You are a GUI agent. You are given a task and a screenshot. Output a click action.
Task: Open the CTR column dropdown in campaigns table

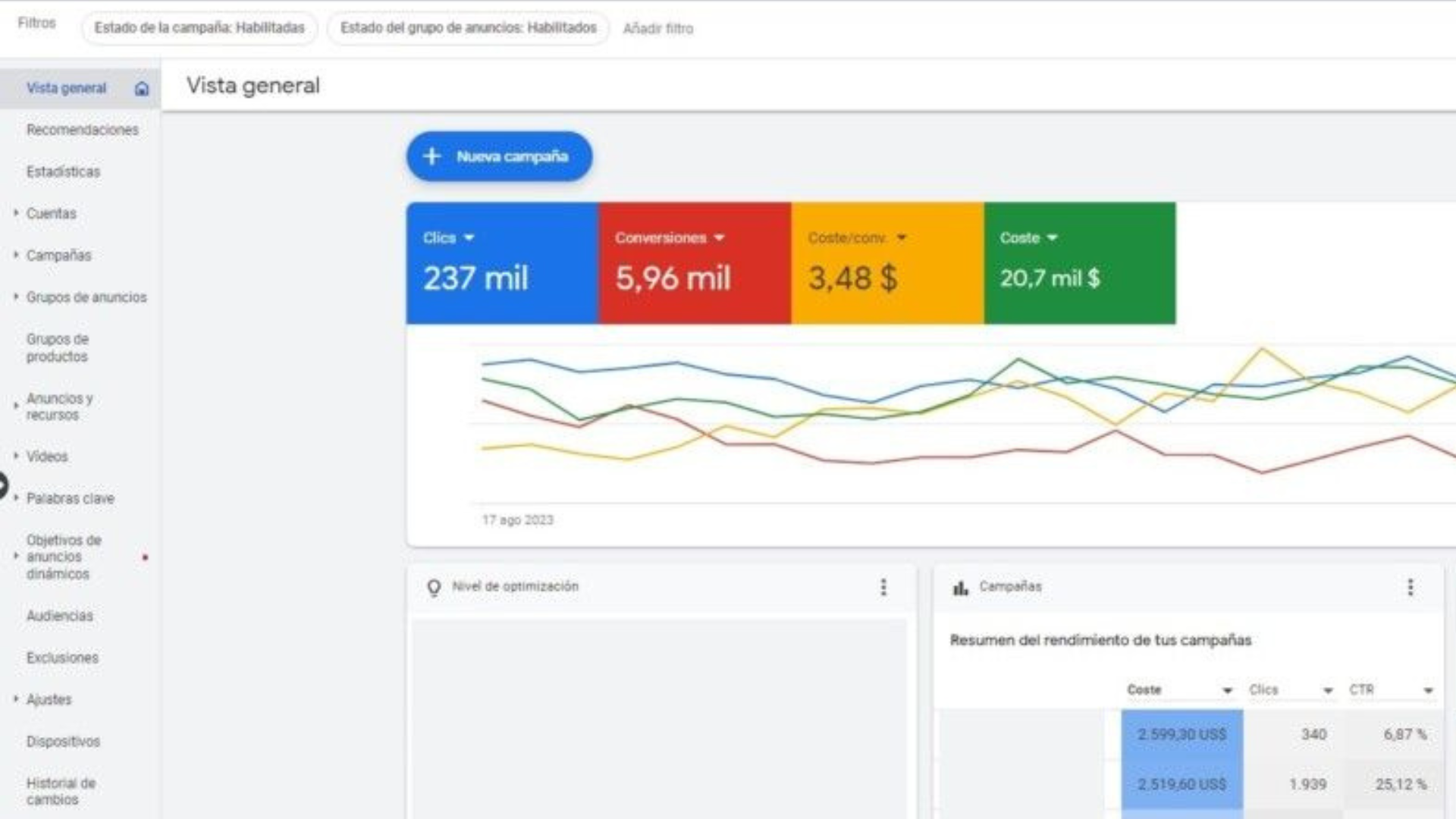pyautogui.click(x=1428, y=690)
